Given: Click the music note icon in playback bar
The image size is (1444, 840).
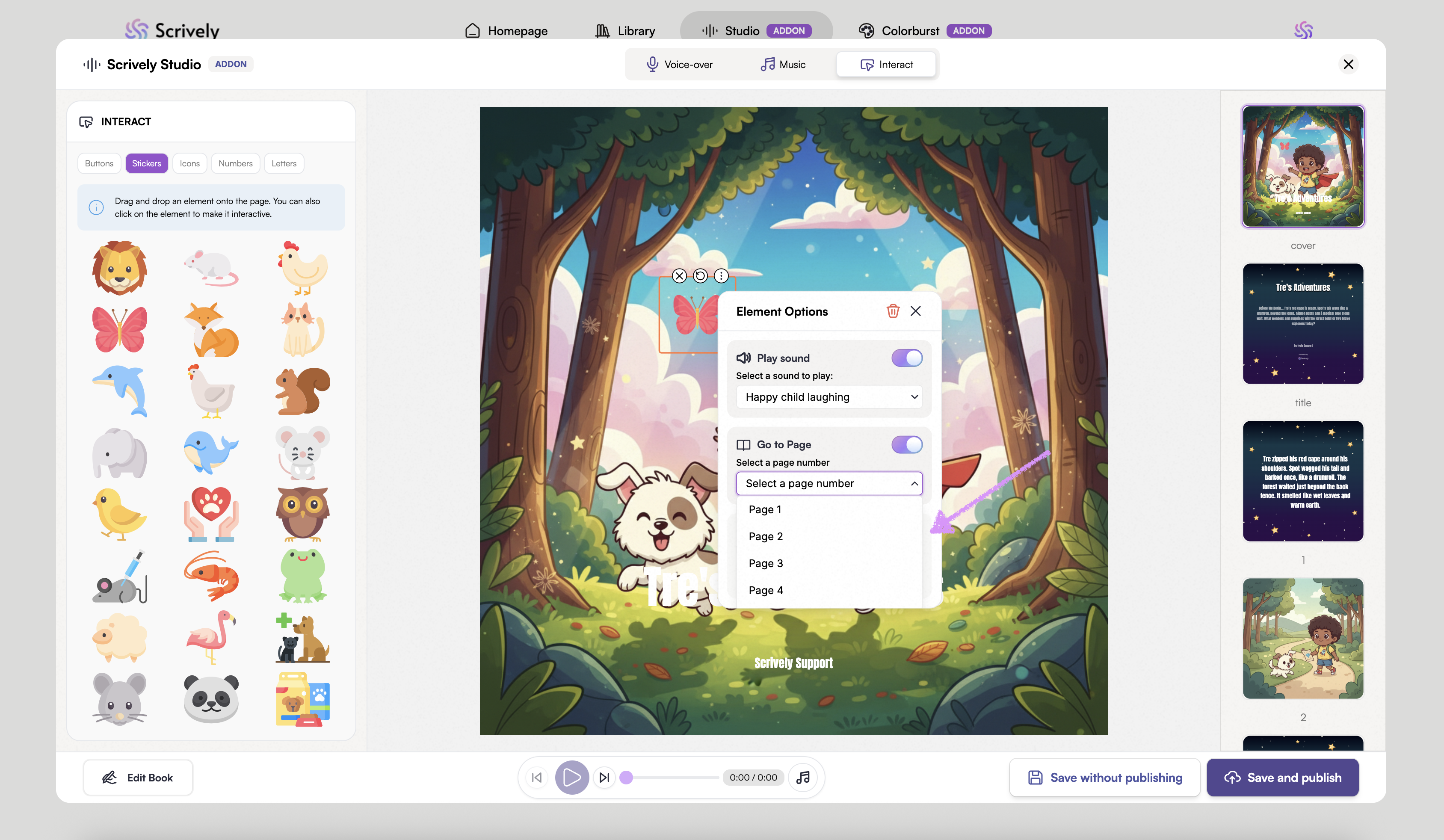Looking at the screenshot, I should point(803,778).
